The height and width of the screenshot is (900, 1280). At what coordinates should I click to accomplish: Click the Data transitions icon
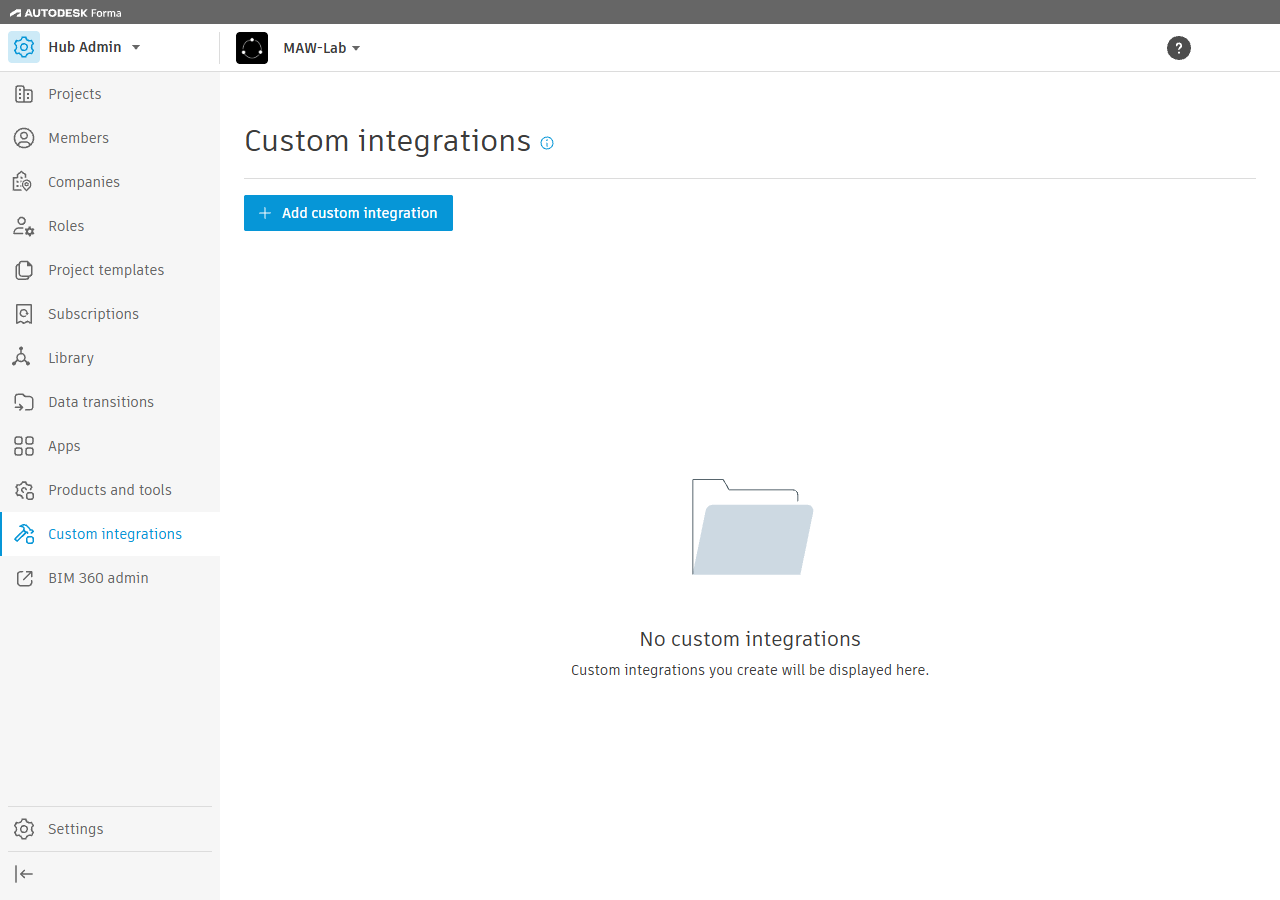pos(24,402)
